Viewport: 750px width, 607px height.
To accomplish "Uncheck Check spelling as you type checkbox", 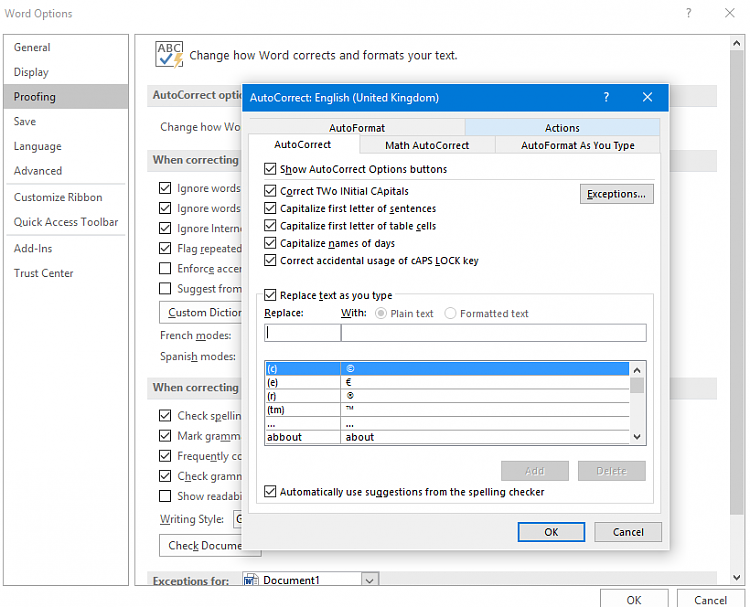I will point(165,415).
